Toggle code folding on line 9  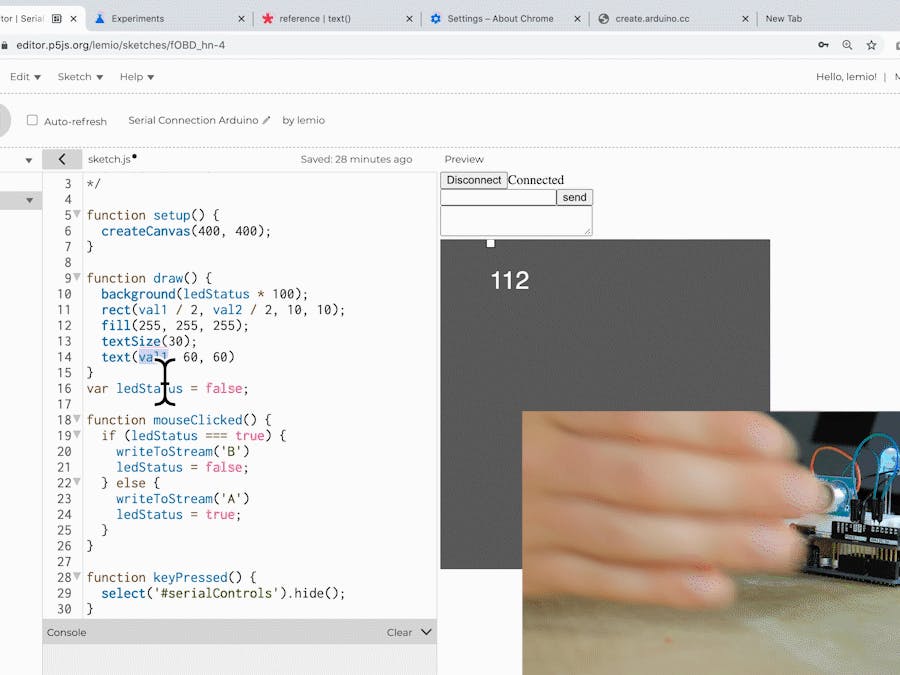tap(77, 278)
